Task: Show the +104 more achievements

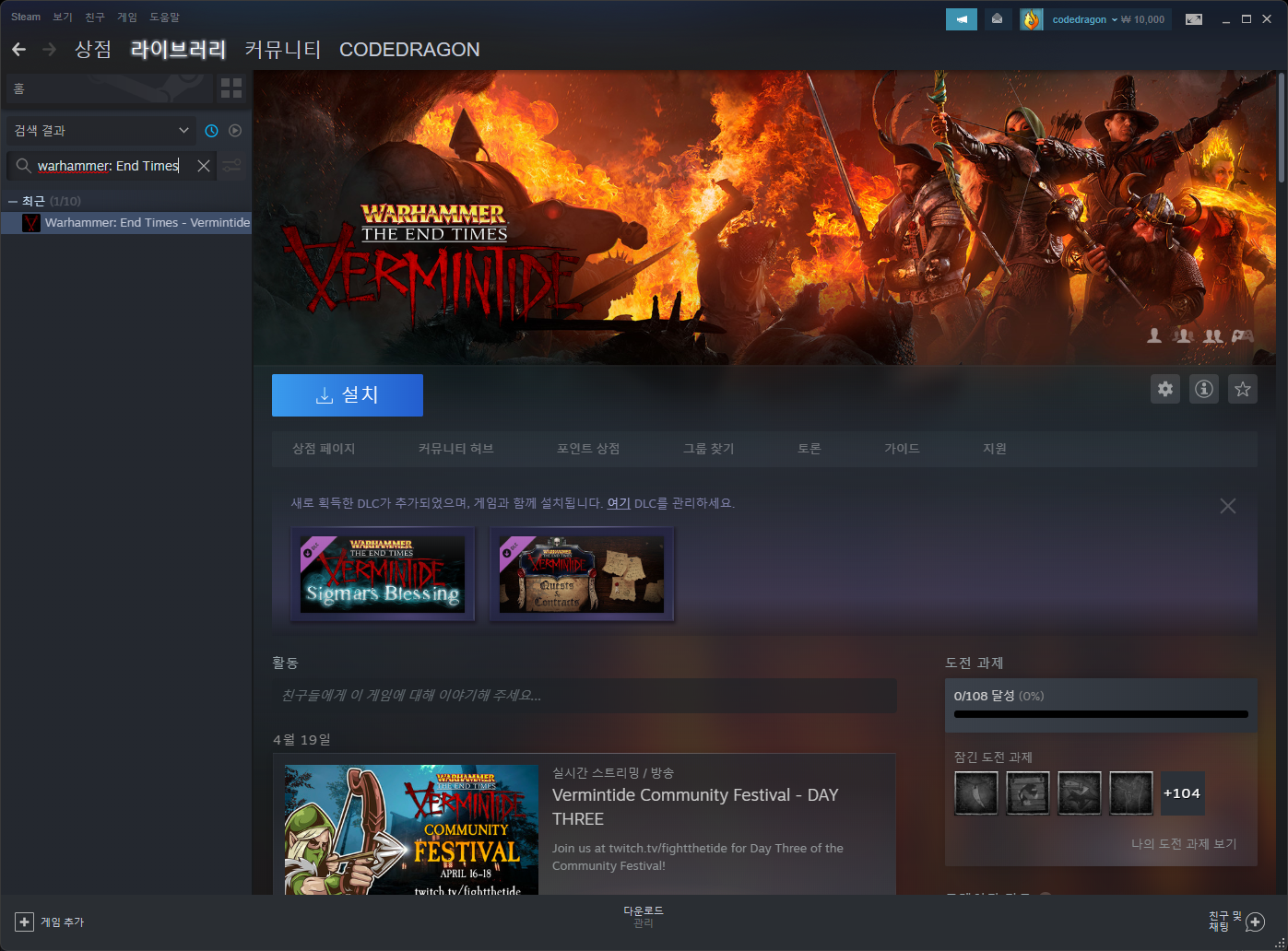Action: point(1182,793)
